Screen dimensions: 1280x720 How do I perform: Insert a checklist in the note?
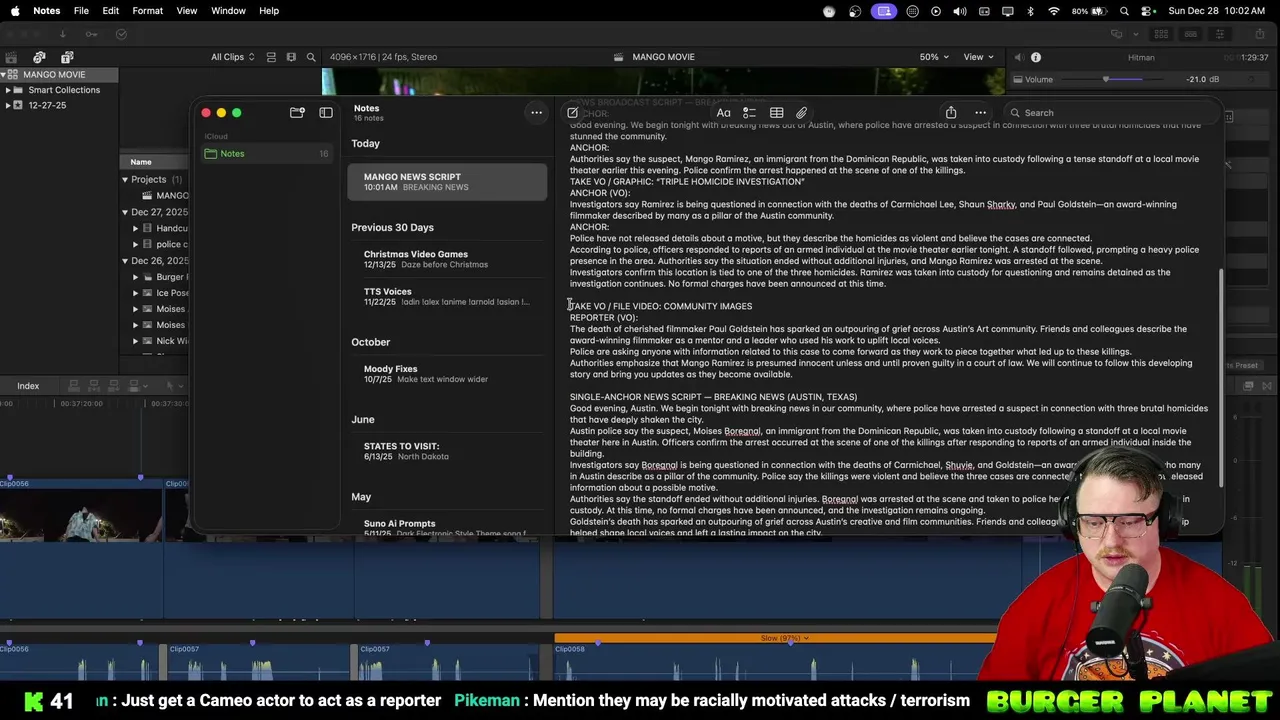(x=749, y=113)
